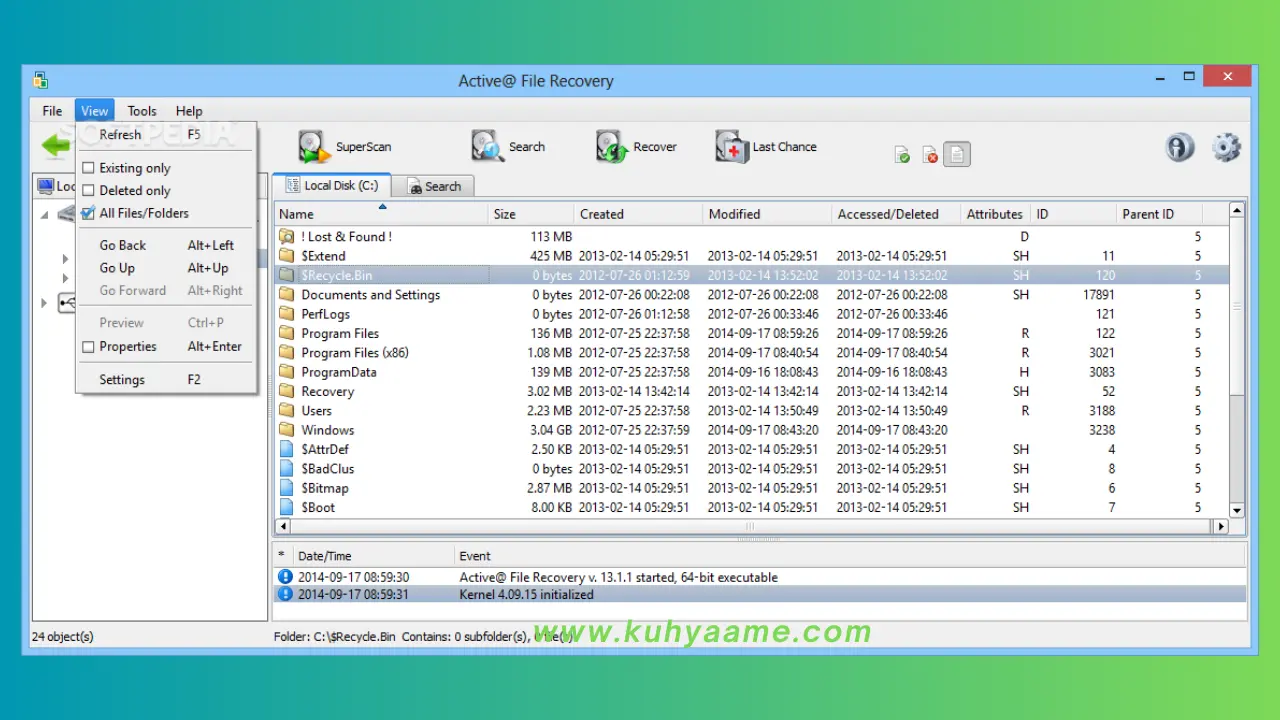Click the horizontal scrollbar right arrow
1280x720 pixels.
tap(1220, 526)
